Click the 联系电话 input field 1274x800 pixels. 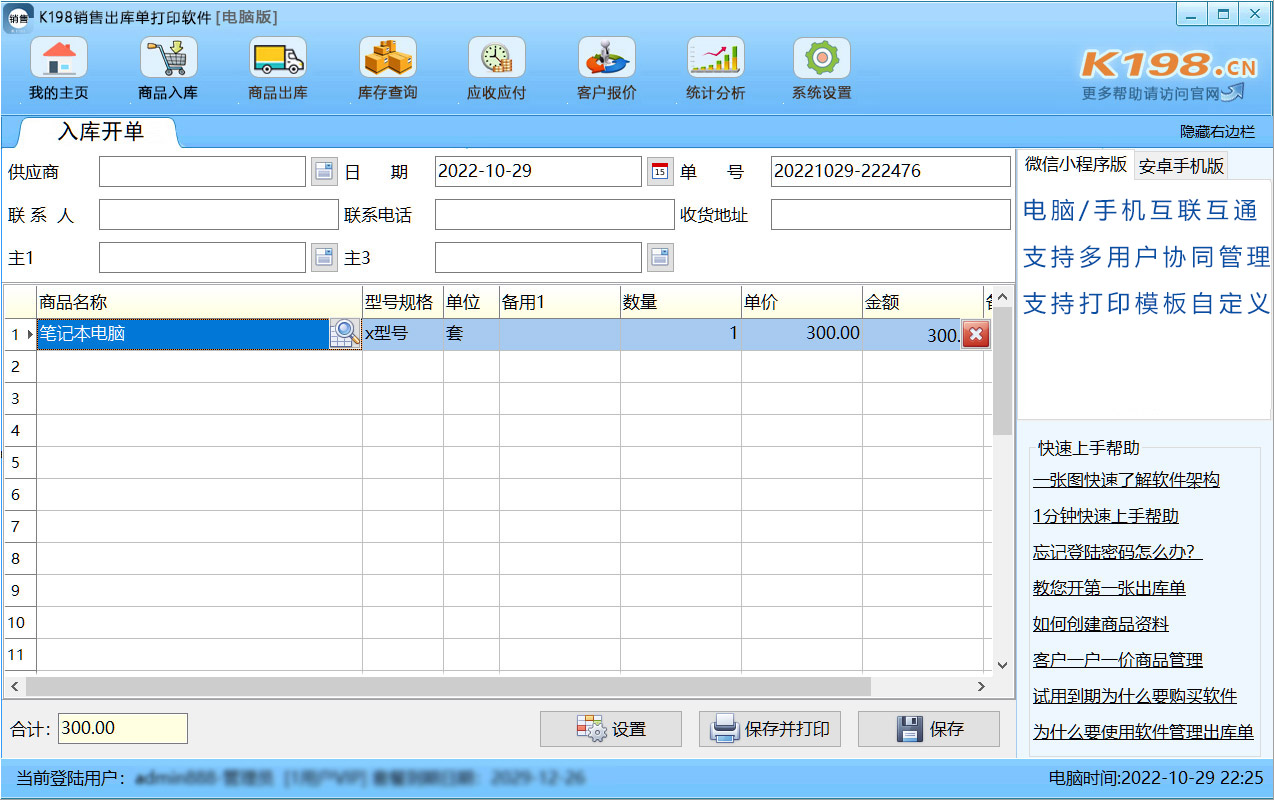tap(555, 215)
